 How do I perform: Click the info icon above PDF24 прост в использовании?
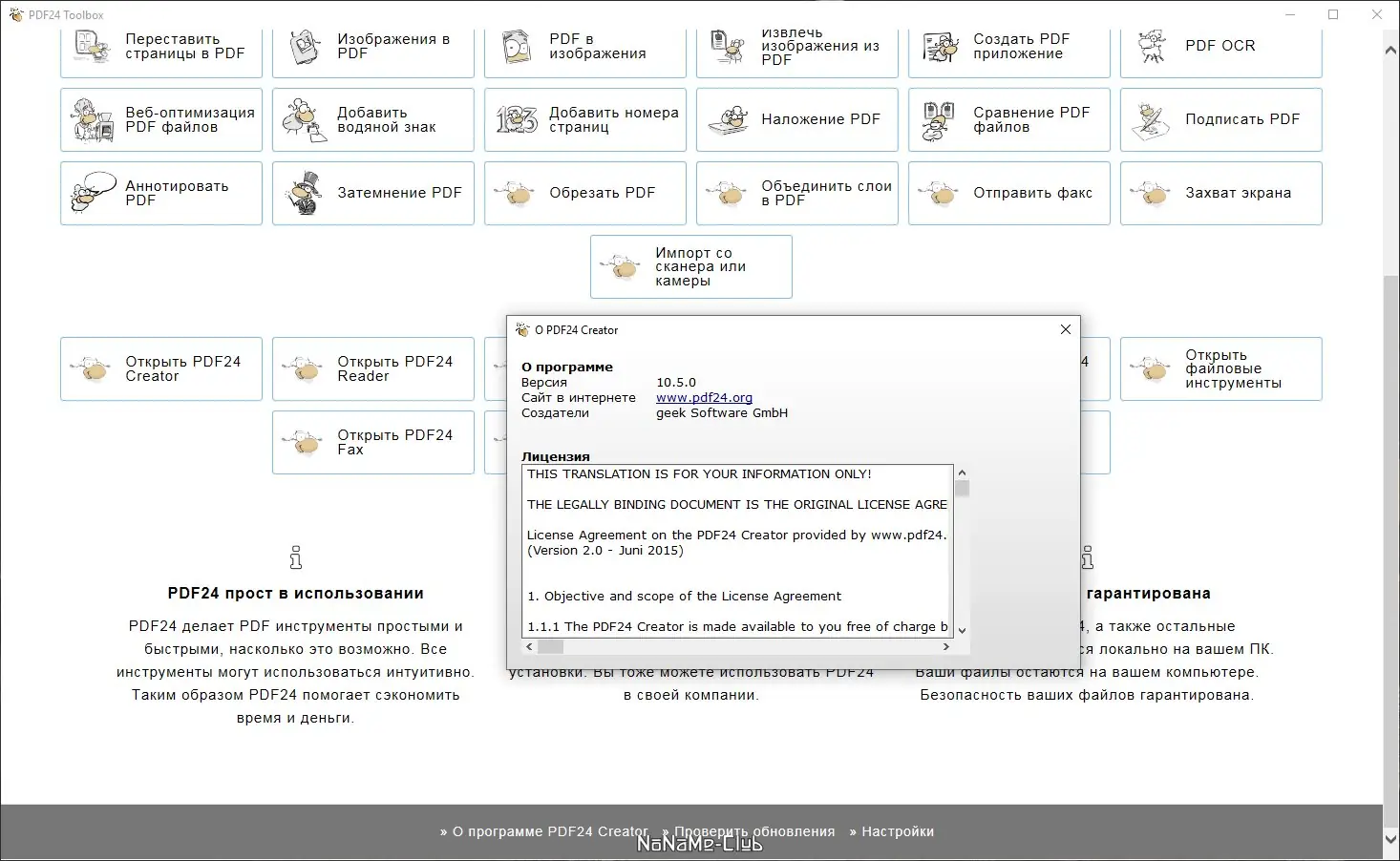[296, 557]
